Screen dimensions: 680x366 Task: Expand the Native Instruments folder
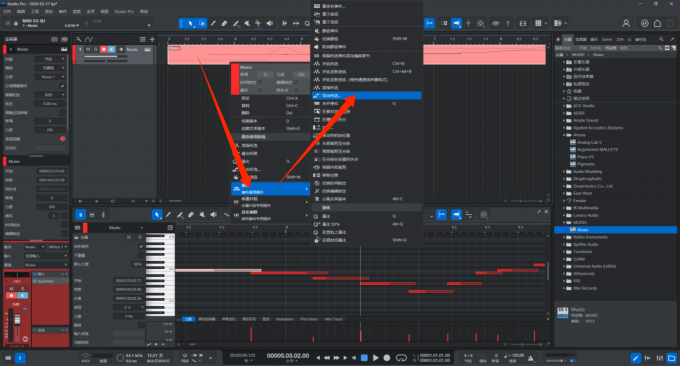click(x=564, y=237)
